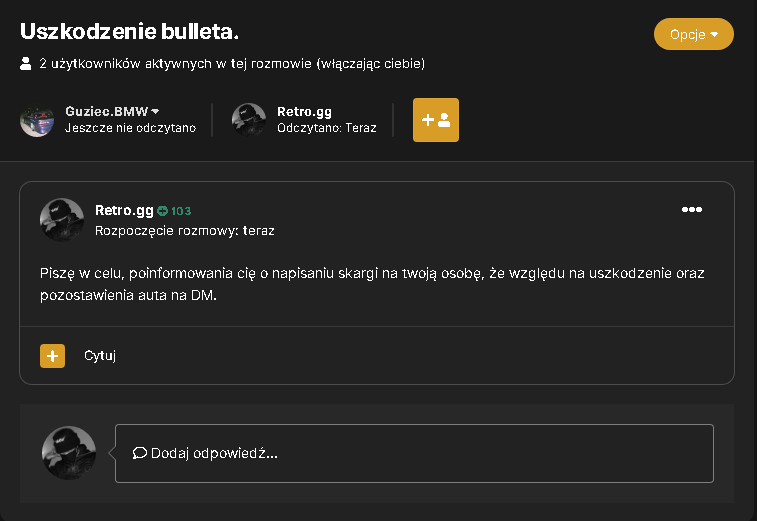Viewport: 757px width, 521px height.
Task: Click the green reputation badge showing 103
Action: pos(174,211)
